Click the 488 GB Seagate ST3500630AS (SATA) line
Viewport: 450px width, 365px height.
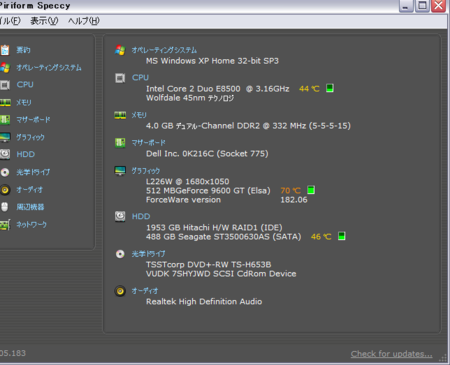223,237
